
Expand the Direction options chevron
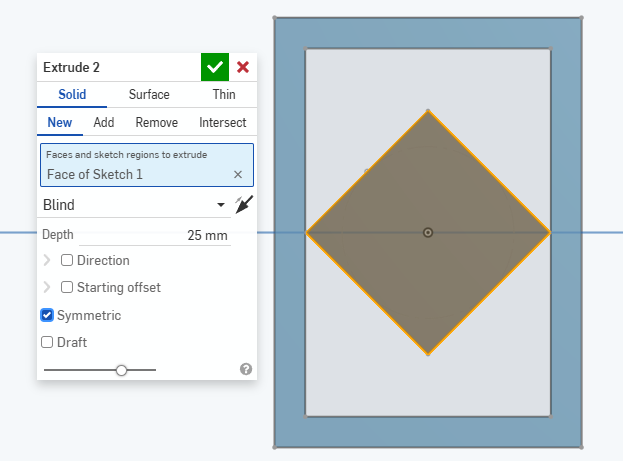point(47,260)
